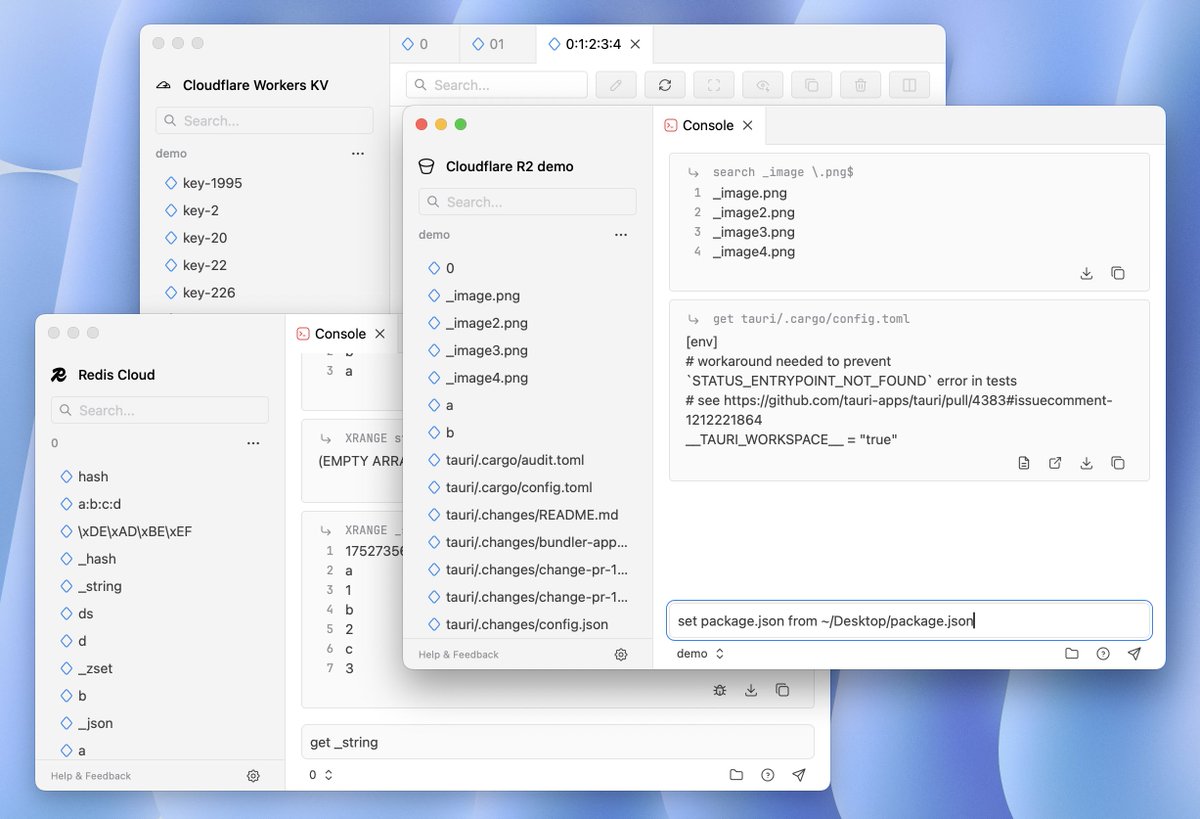Click the open-external icon under config.toml output
The image size is (1200, 819).
(x=1055, y=463)
